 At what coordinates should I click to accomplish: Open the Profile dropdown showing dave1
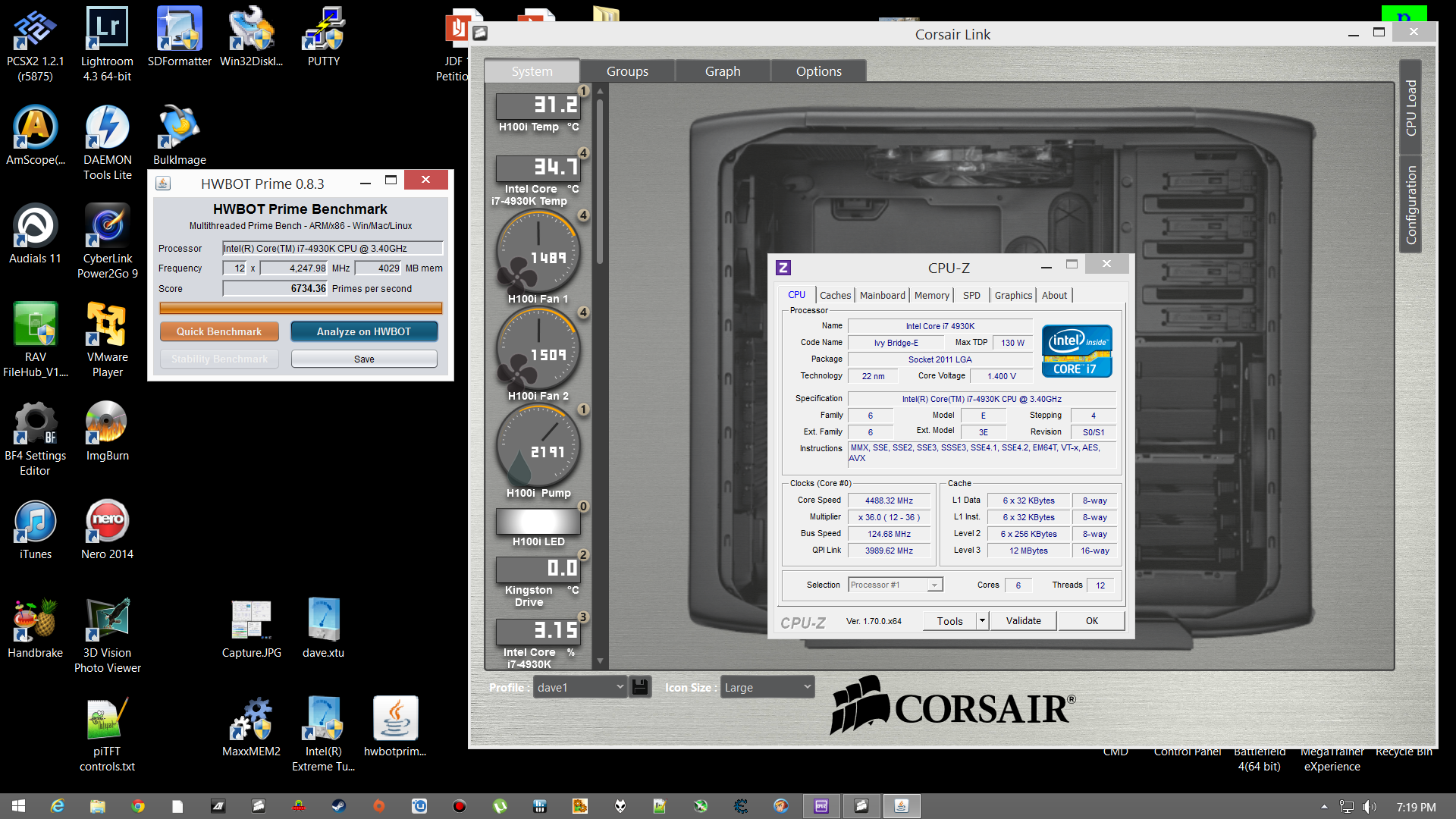coord(581,687)
